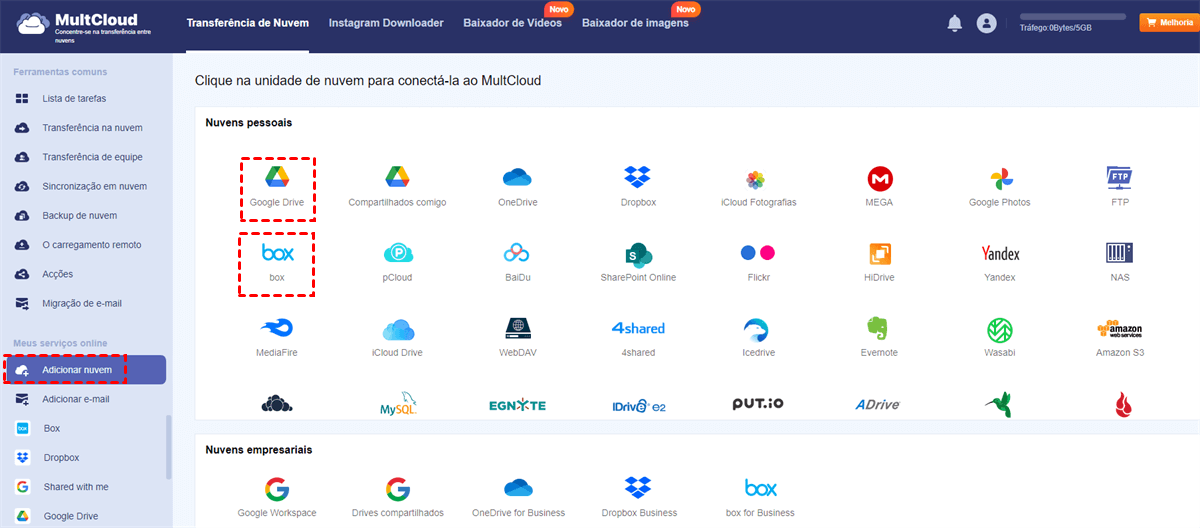Viewport: 1200px width, 528px height.
Task: Open Baixador de Vídeos tab
Action: pyautogui.click(x=512, y=23)
